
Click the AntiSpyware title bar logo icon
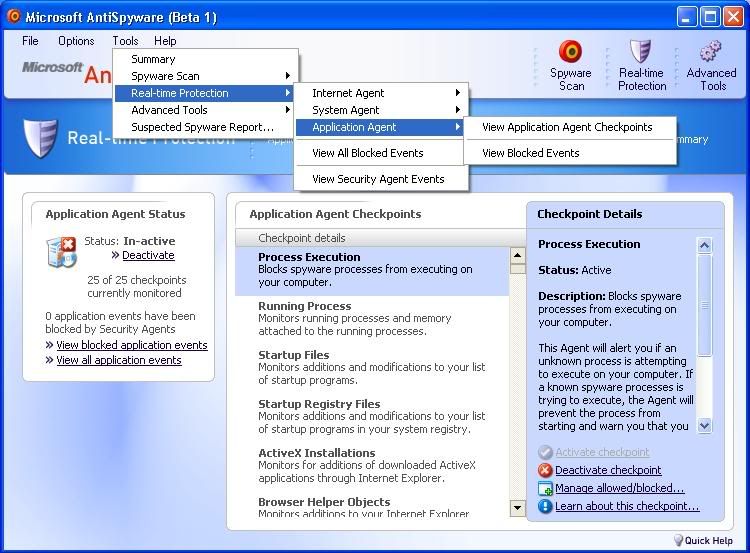(x=13, y=17)
